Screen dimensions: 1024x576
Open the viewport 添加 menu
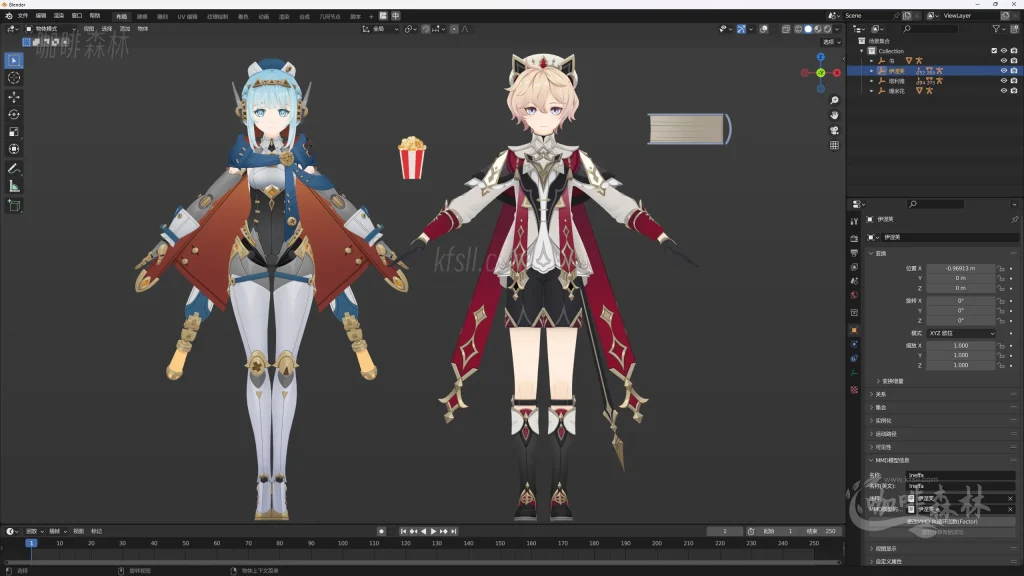pyautogui.click(x=125, y=29)
